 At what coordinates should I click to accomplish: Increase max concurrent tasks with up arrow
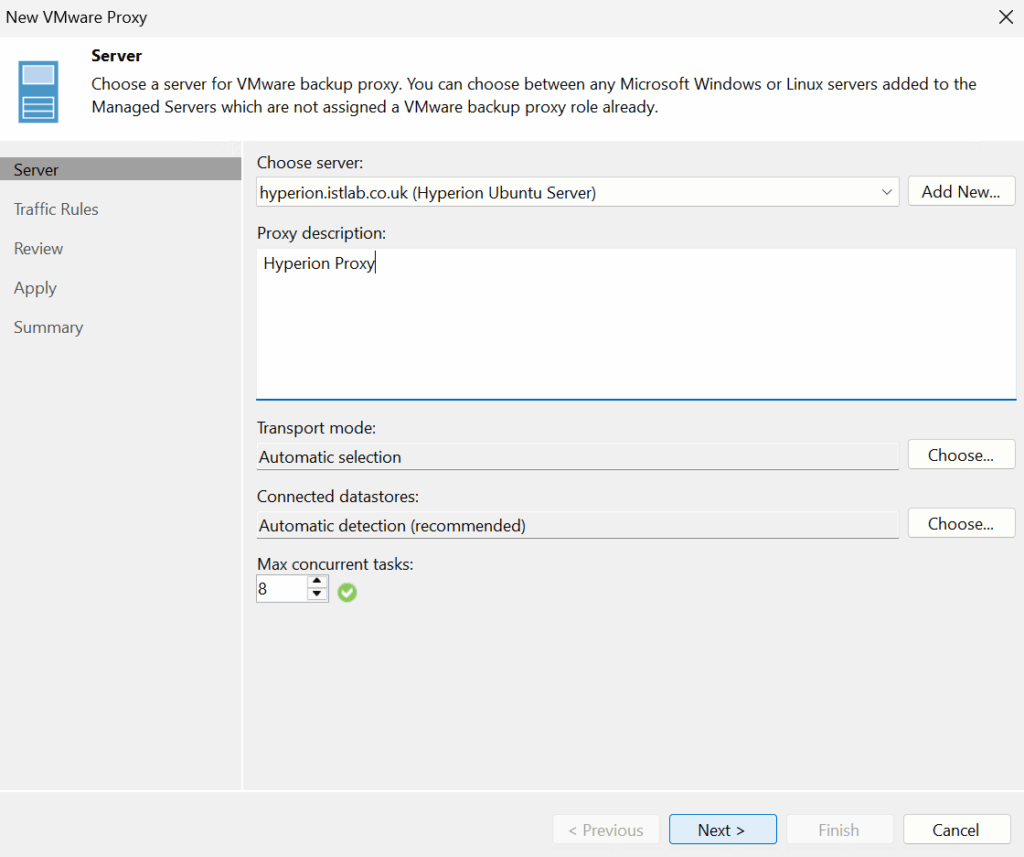tap(317, 581)
